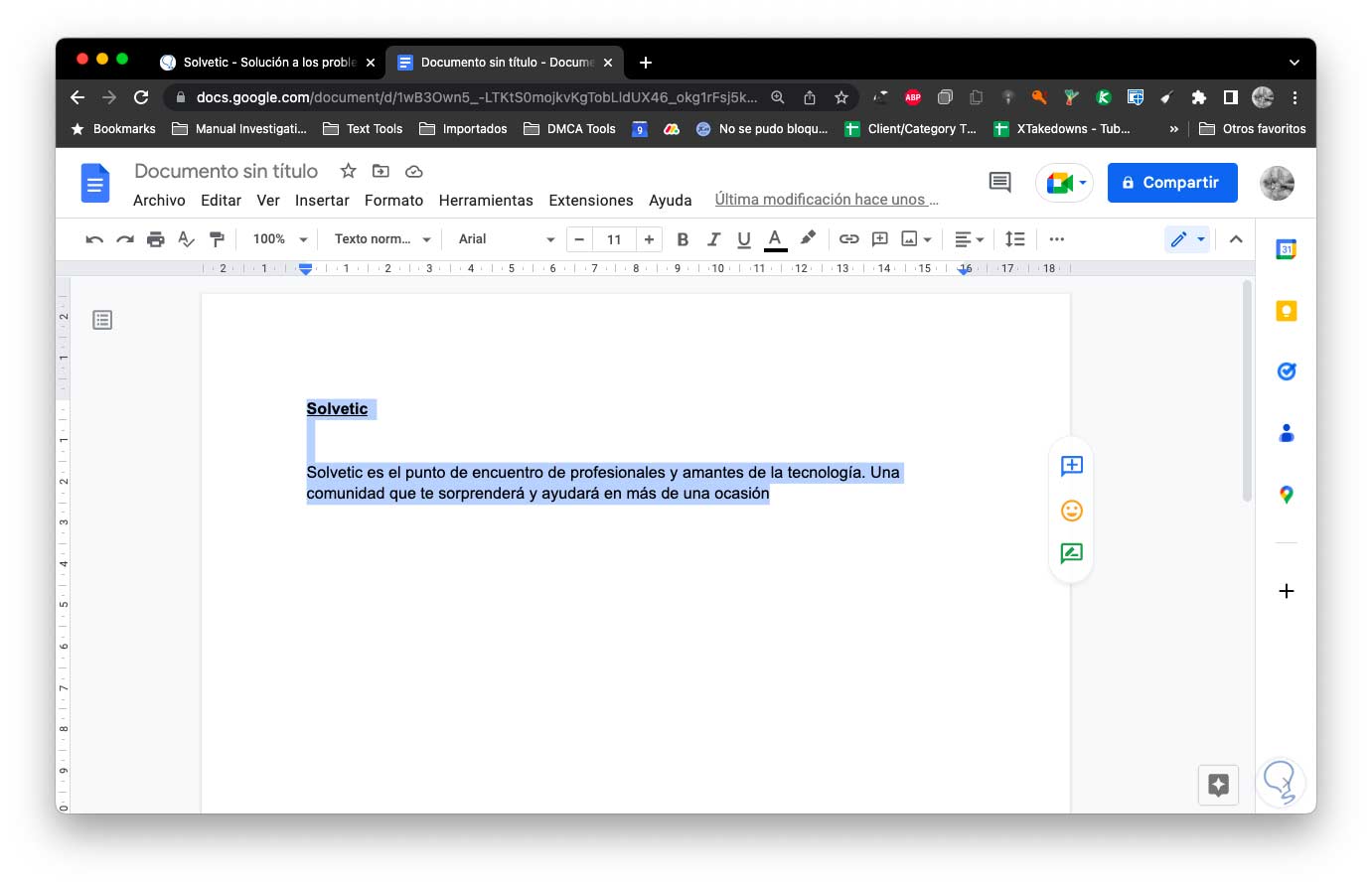Viewport: 1372px width, 887px height.
Task: Close the Documento sin título browser tab
Action: pyautogui.click(x=608, y=63)
